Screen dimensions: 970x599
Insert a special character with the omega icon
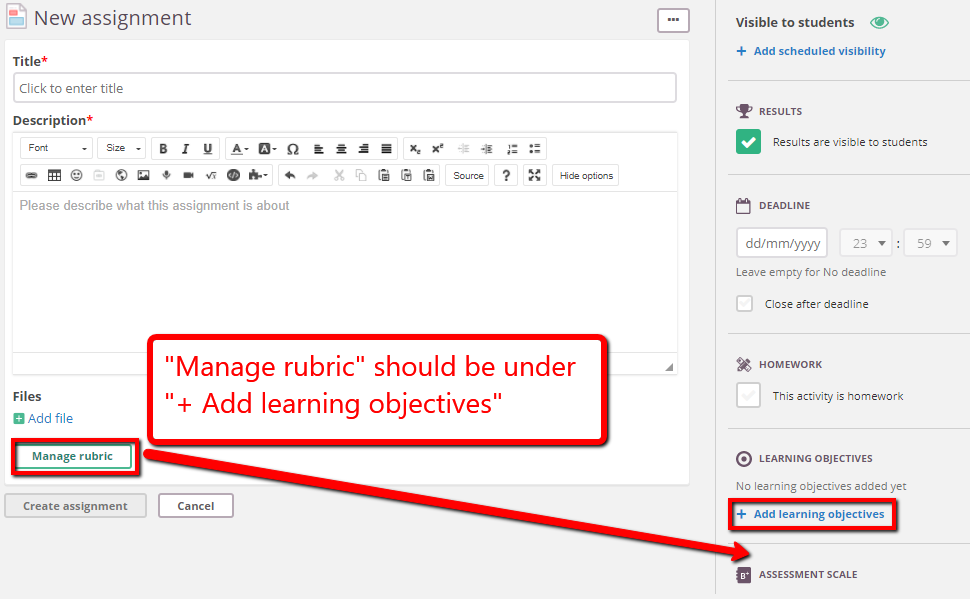point(293,148)
